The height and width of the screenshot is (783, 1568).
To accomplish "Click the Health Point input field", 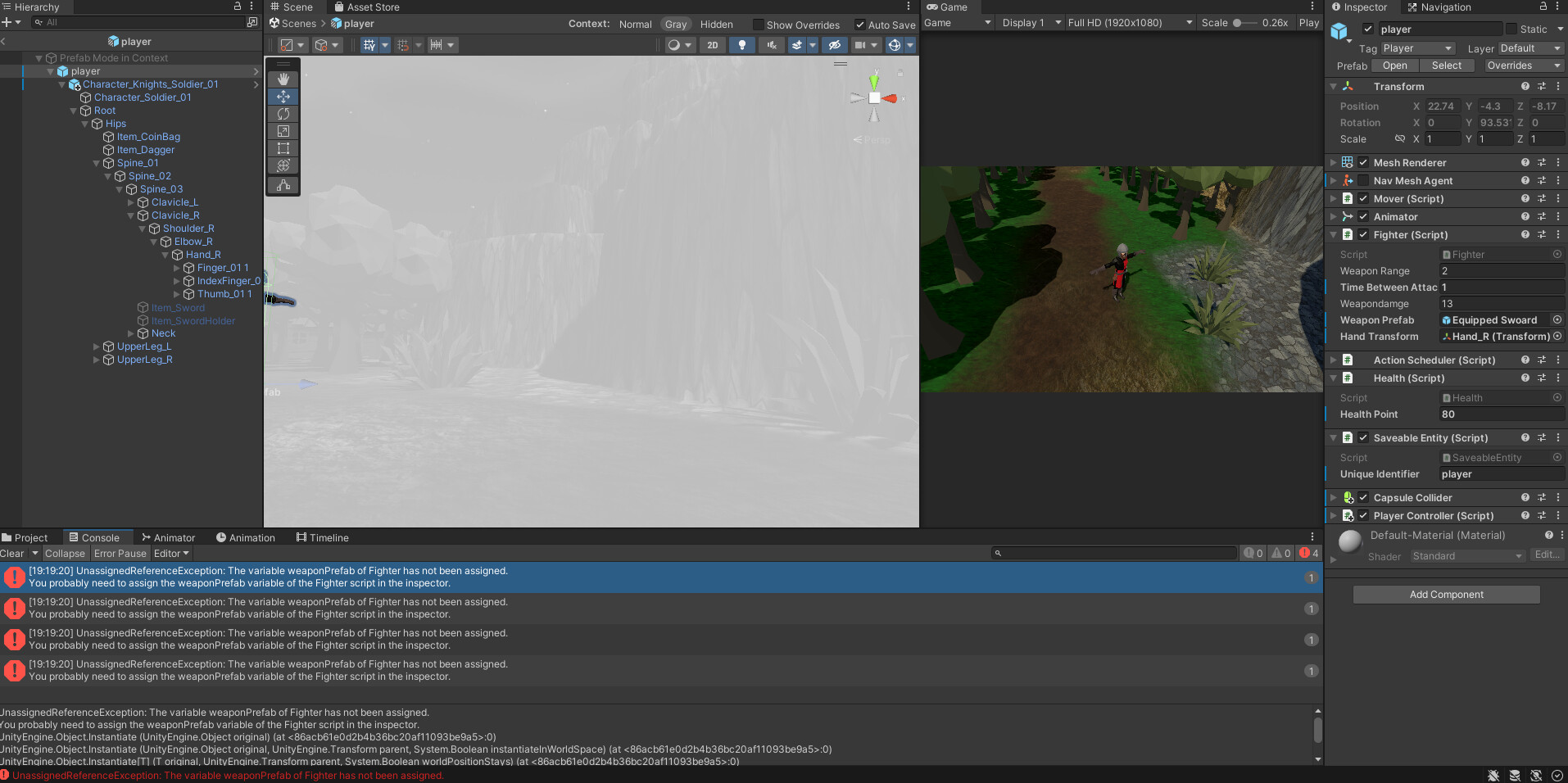I will point(1501,414).
